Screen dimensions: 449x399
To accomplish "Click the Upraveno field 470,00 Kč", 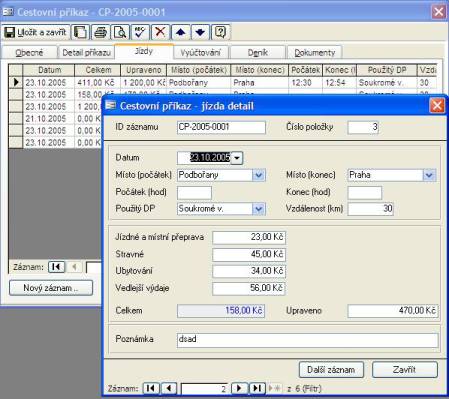I will pyautogui.click(x=393, y=311).
